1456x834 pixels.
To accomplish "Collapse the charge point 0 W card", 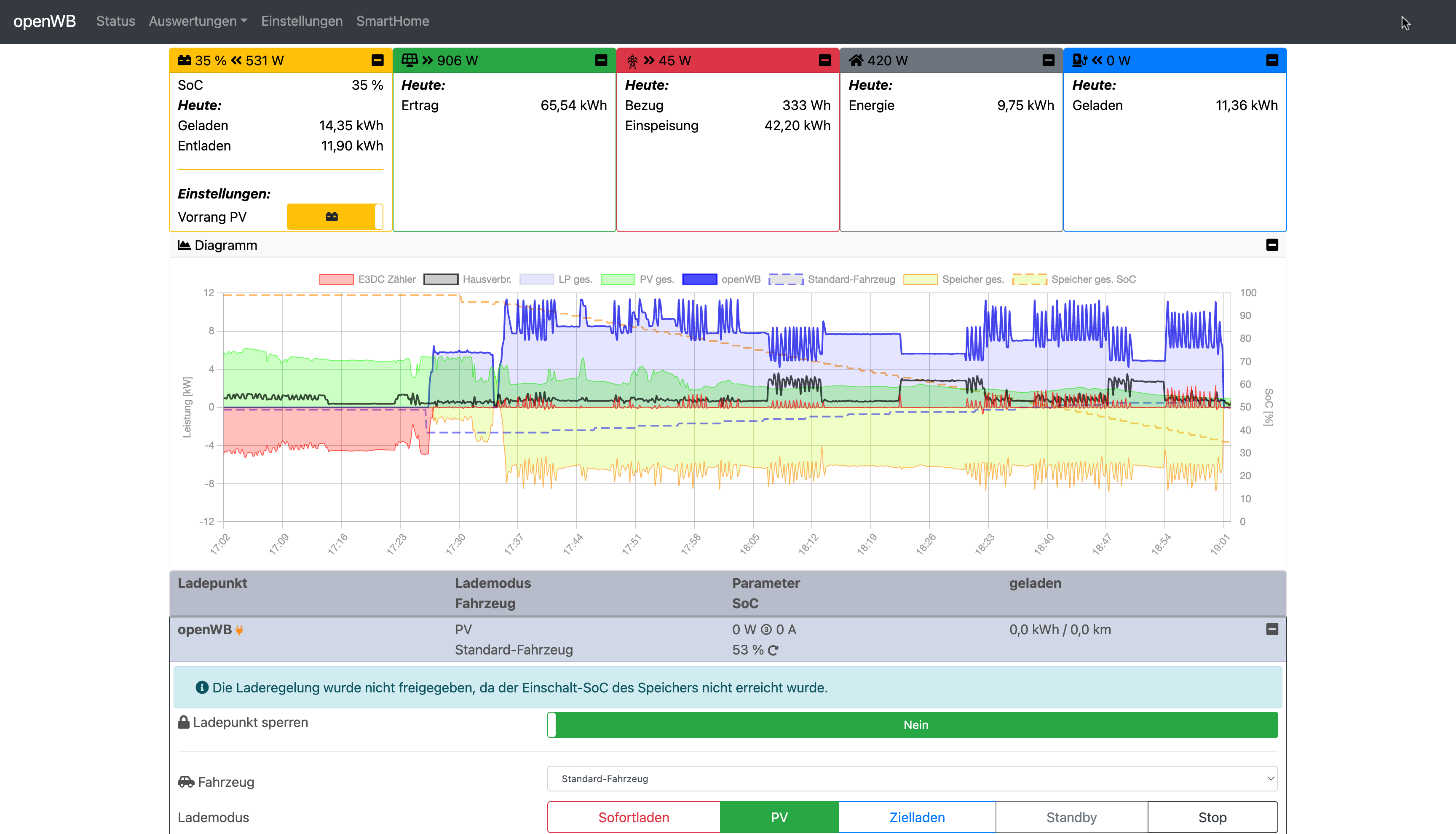I will 1272,60.
